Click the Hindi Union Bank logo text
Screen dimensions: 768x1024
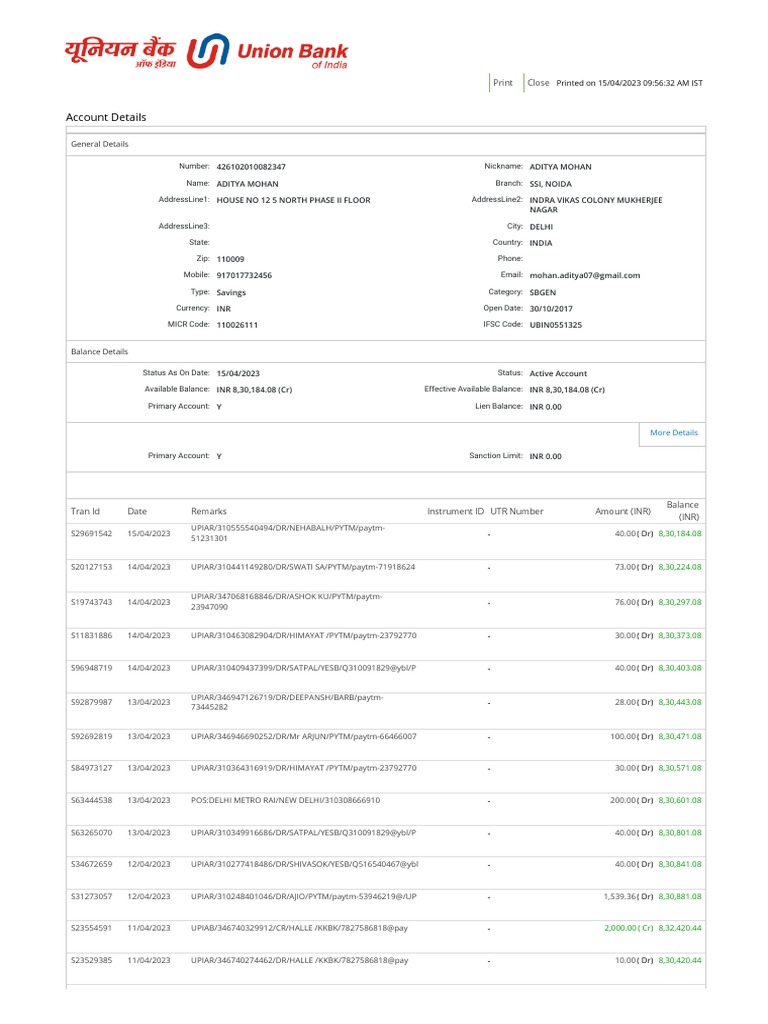click(x=120, y=52)
